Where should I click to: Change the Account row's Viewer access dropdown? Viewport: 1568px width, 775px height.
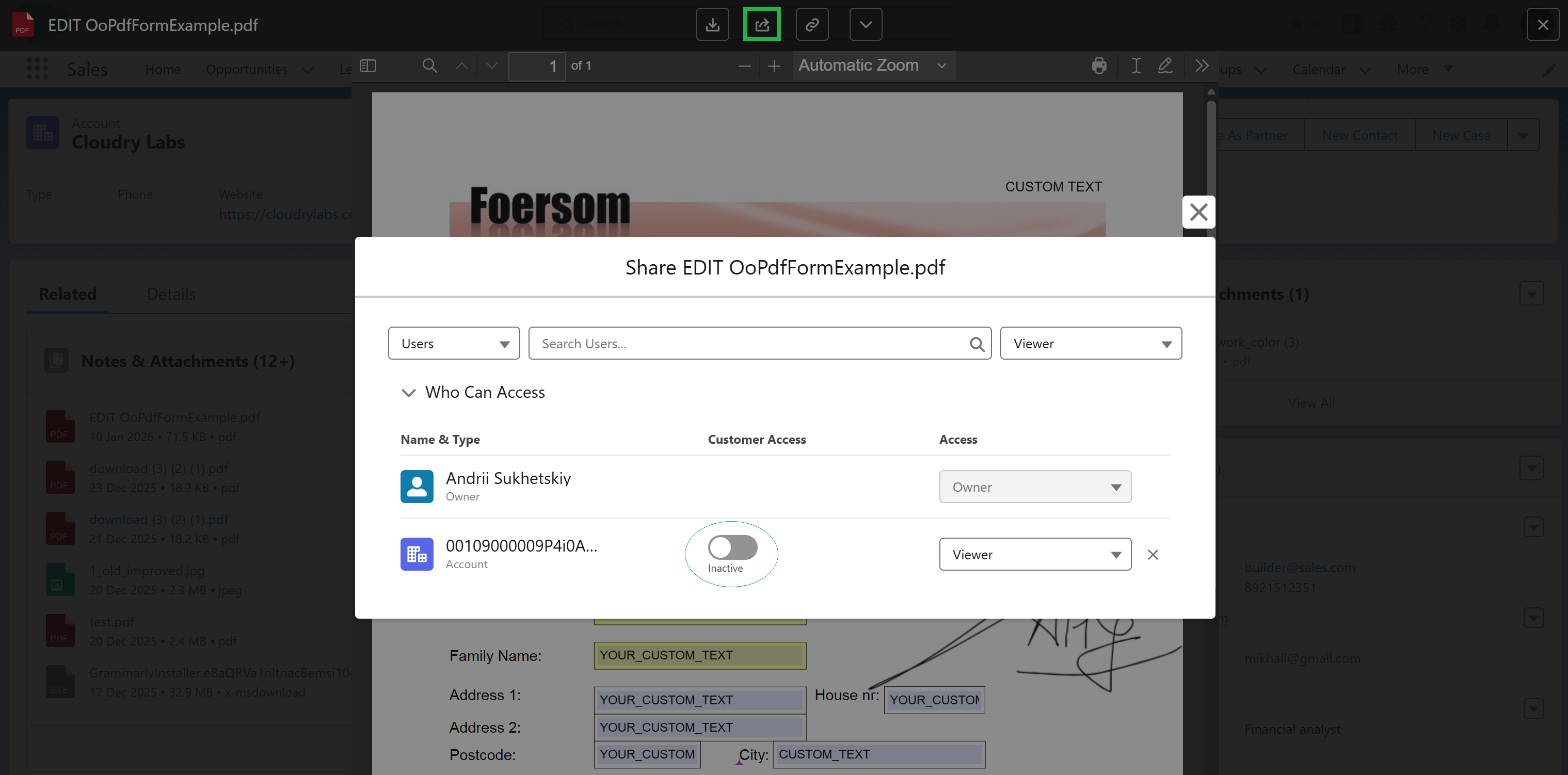pos(1034,555)
